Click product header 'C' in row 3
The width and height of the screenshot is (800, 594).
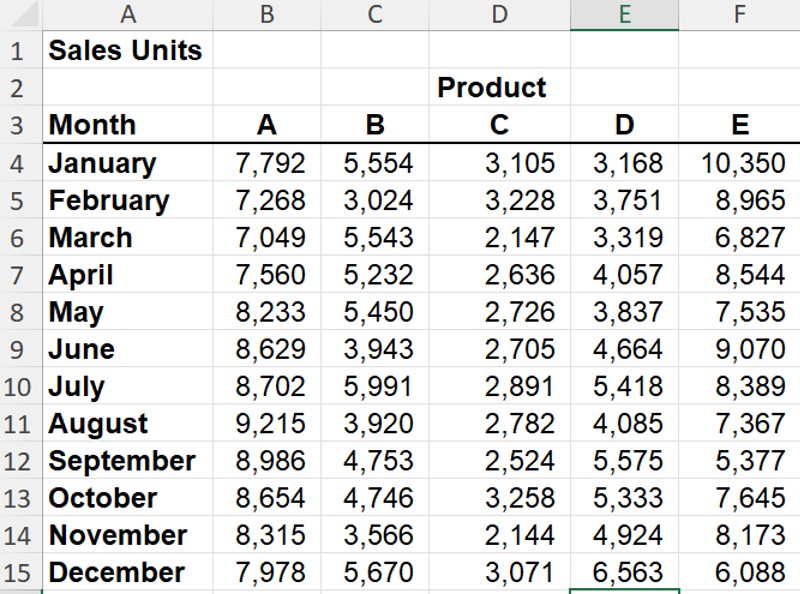499,125
